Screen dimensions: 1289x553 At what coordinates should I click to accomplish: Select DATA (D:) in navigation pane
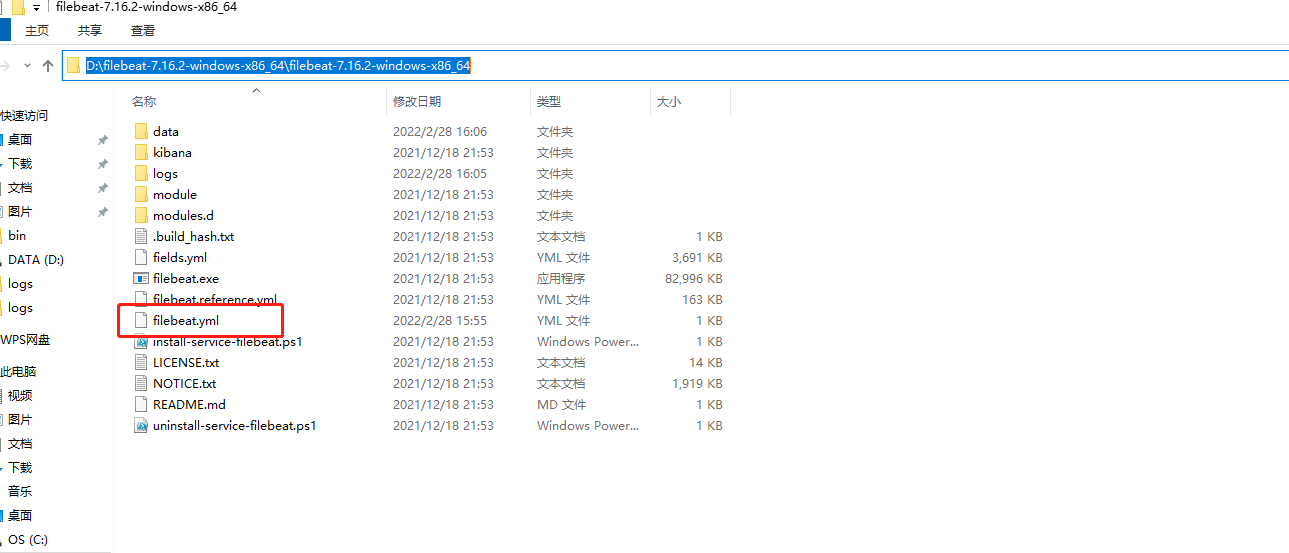(x=37, y=260)
